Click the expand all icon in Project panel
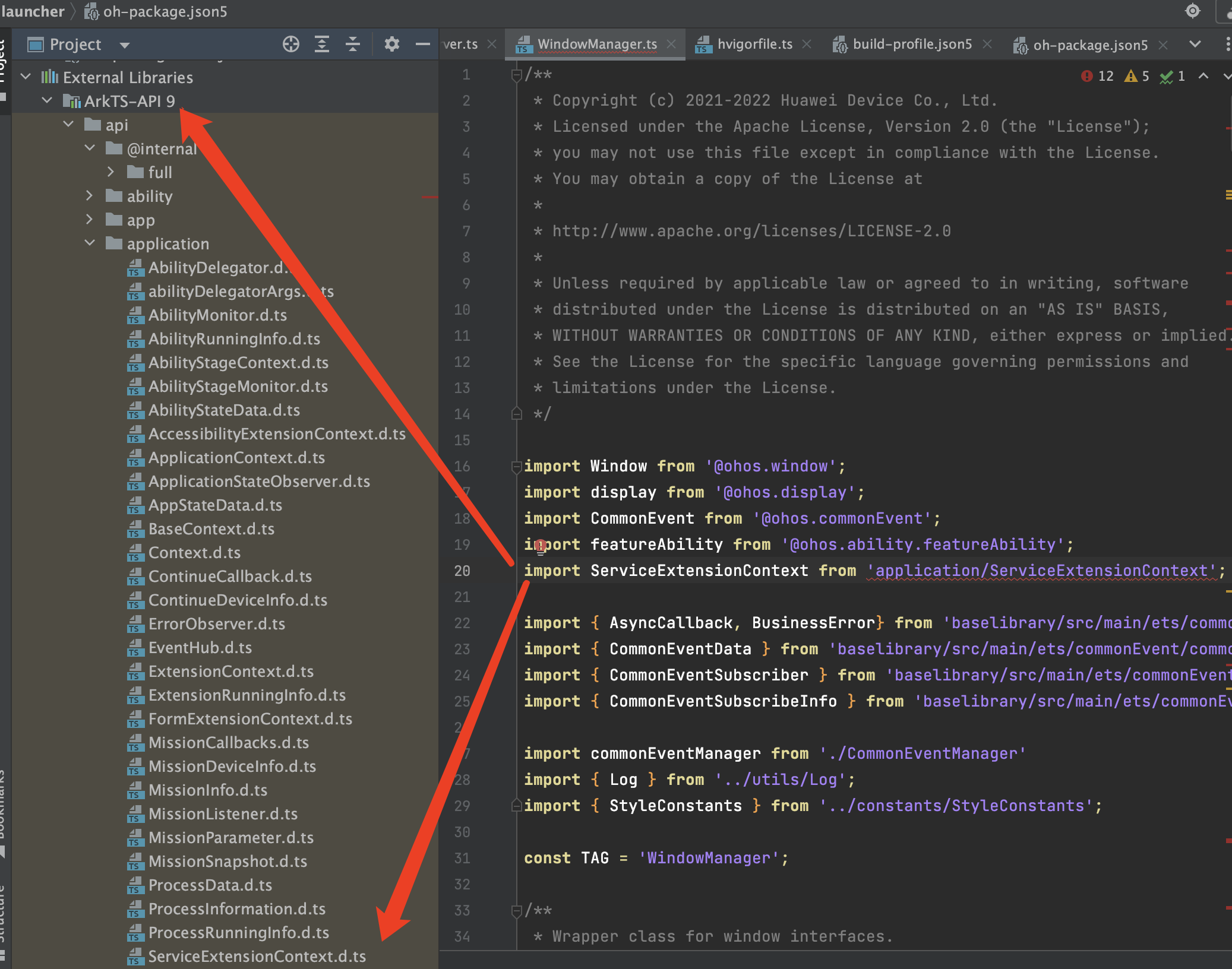This screenshot has width=1232, height=969. point(322,45)
